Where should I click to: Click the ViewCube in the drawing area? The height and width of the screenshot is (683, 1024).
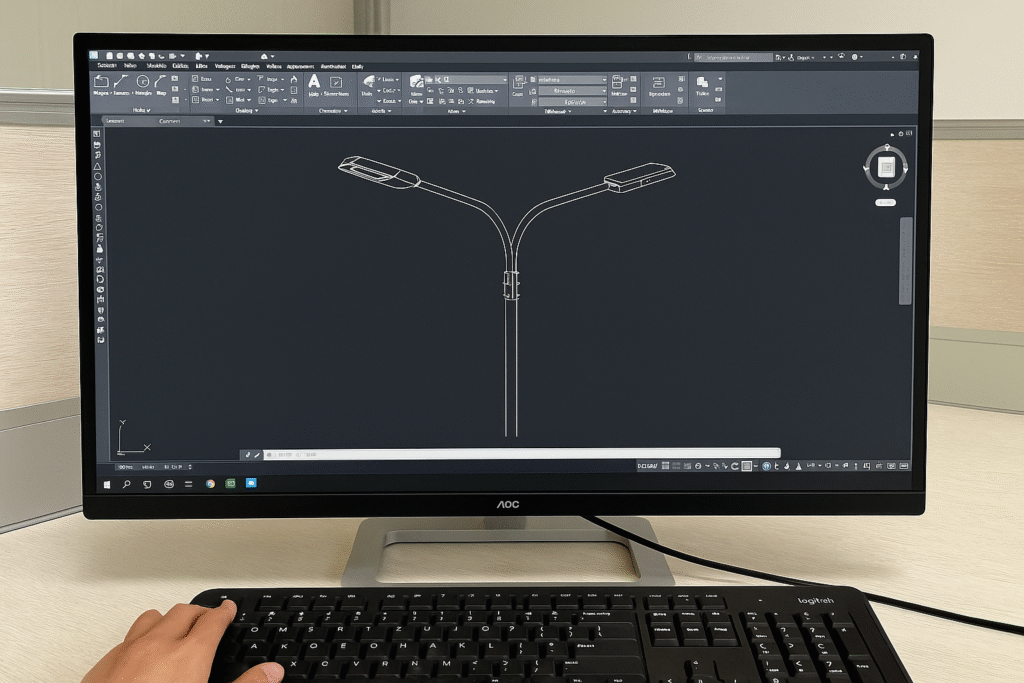885,167
